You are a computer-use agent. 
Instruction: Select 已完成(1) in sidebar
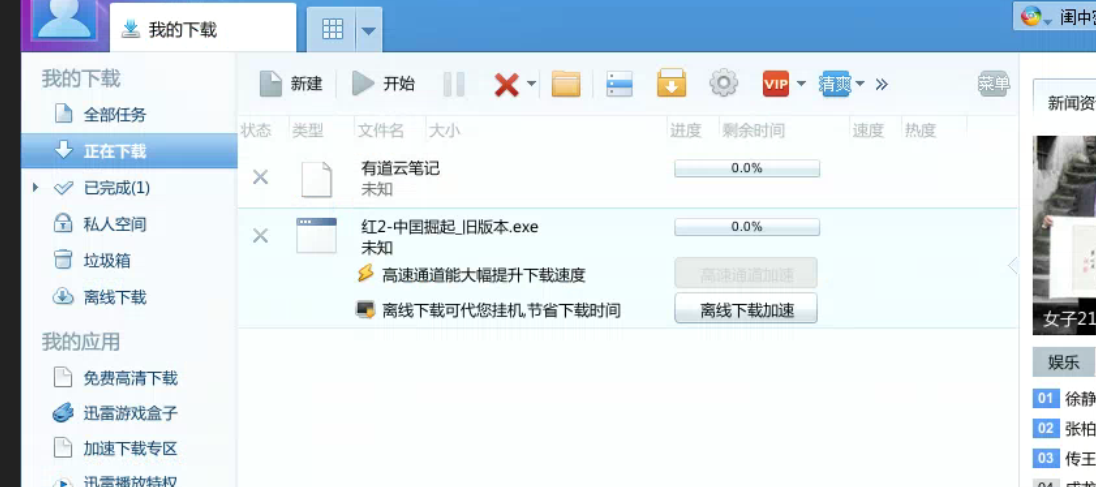116,187
